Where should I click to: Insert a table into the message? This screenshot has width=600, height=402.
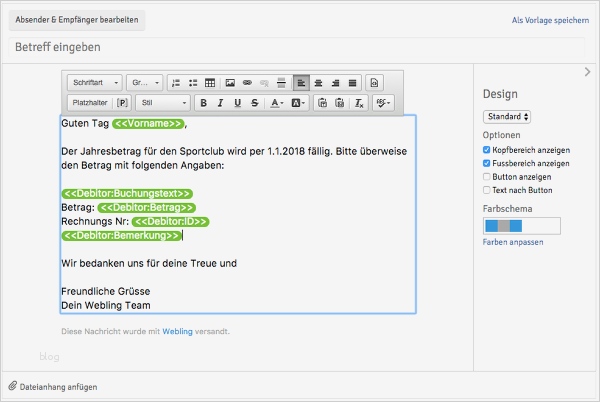pyautogui.click(x=210, y=83)
